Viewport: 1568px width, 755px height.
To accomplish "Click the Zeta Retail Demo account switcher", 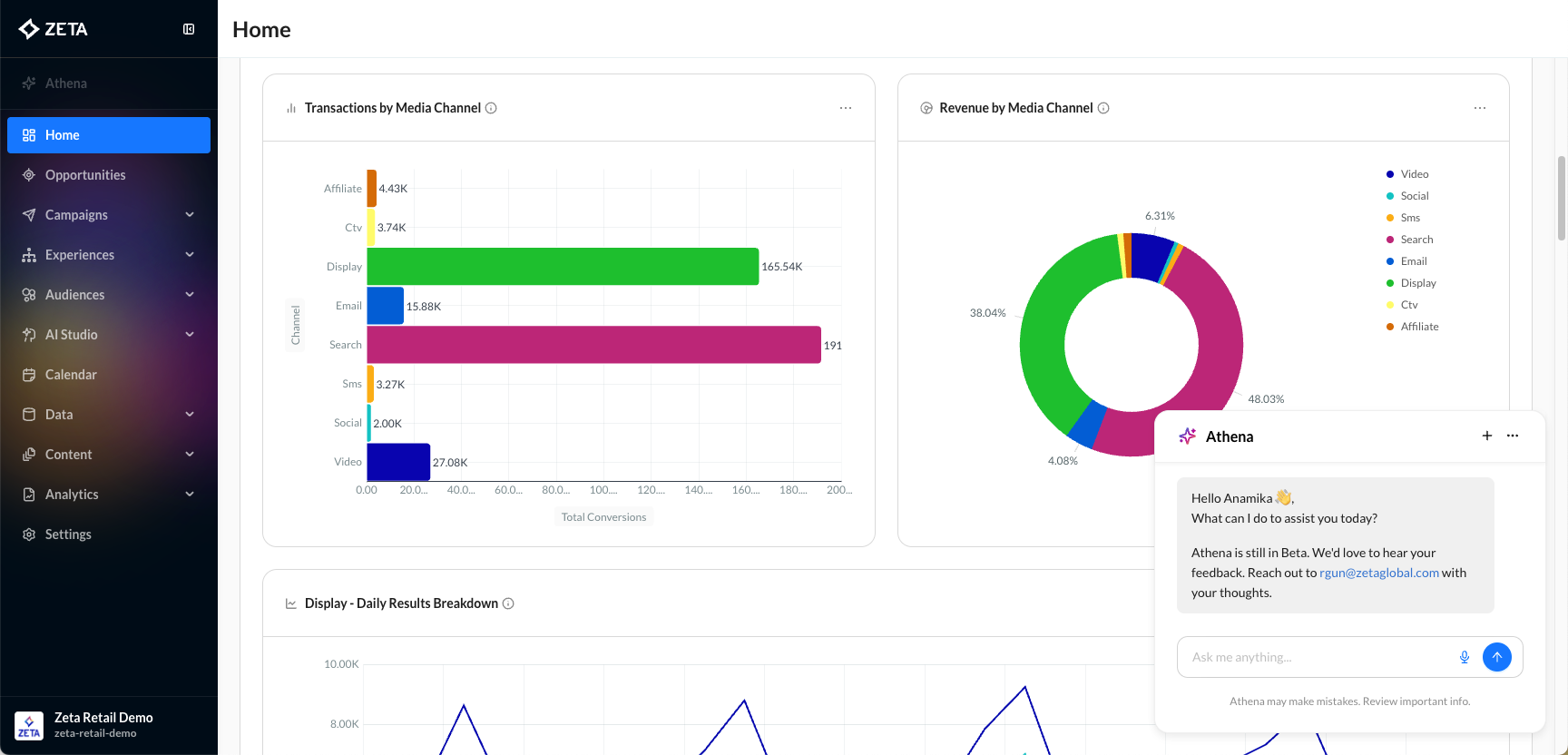I will (103, 724).
